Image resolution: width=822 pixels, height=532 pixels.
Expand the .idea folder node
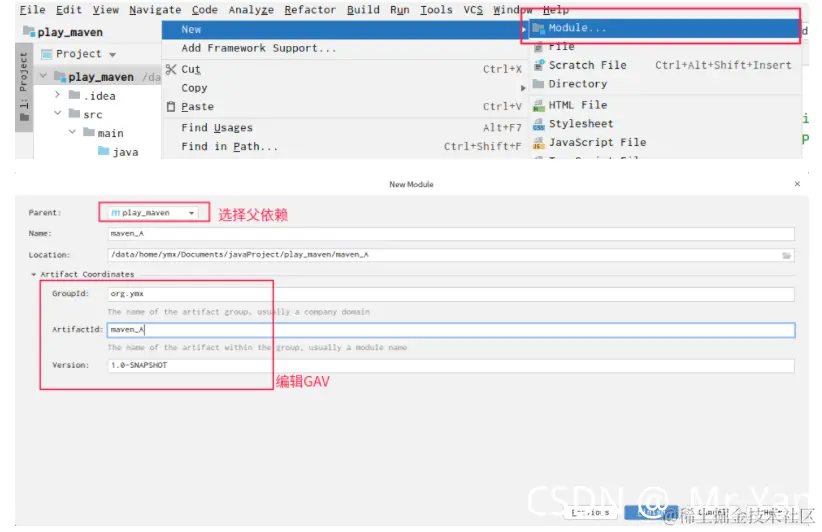coord(58,95)
